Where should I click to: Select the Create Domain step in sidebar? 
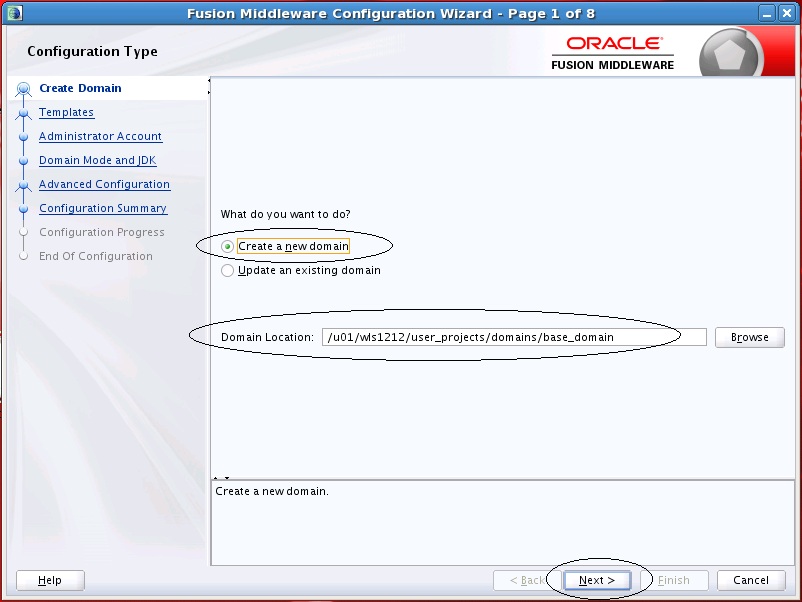coord(80,88)
